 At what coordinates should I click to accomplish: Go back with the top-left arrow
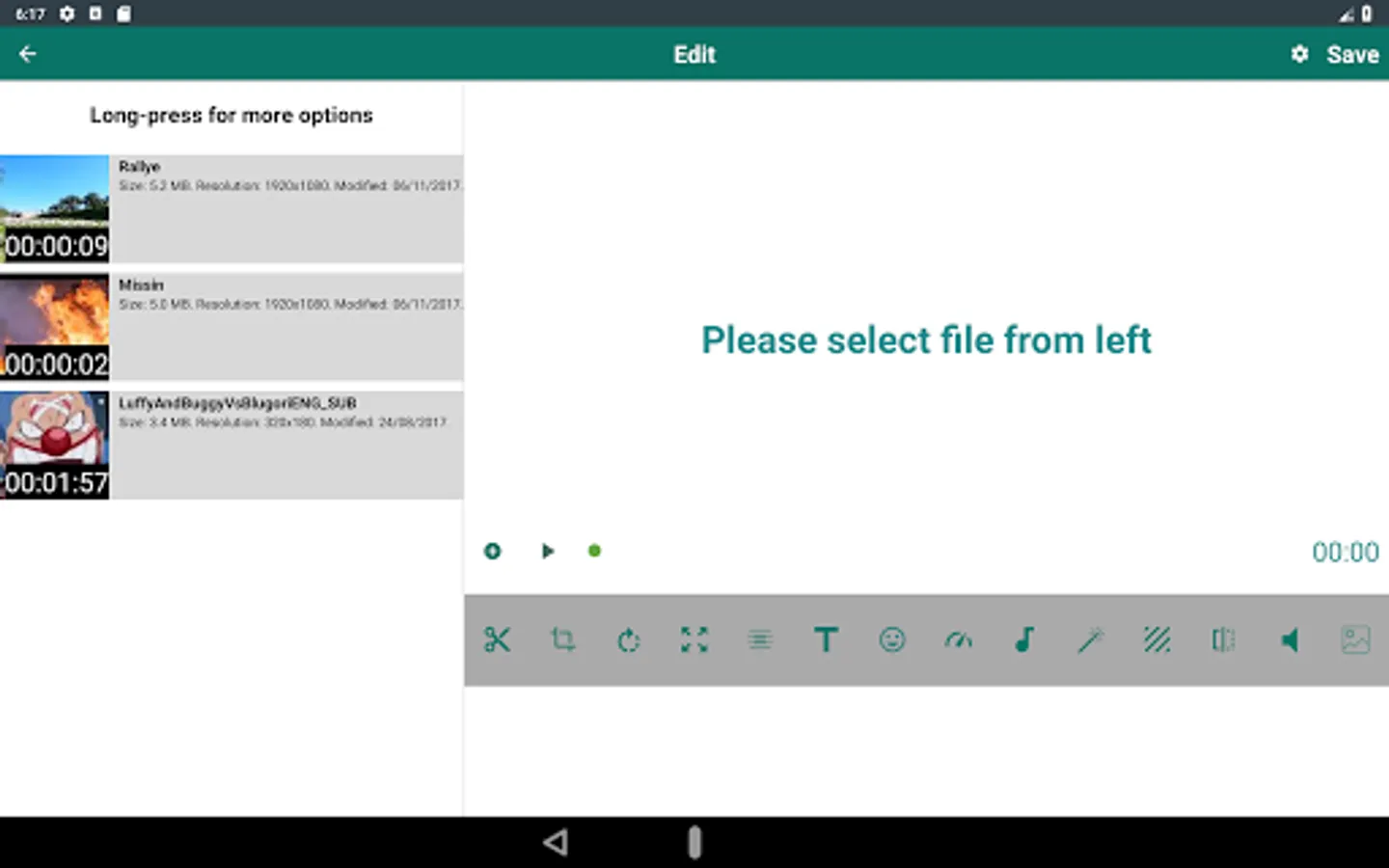(28, 54)
